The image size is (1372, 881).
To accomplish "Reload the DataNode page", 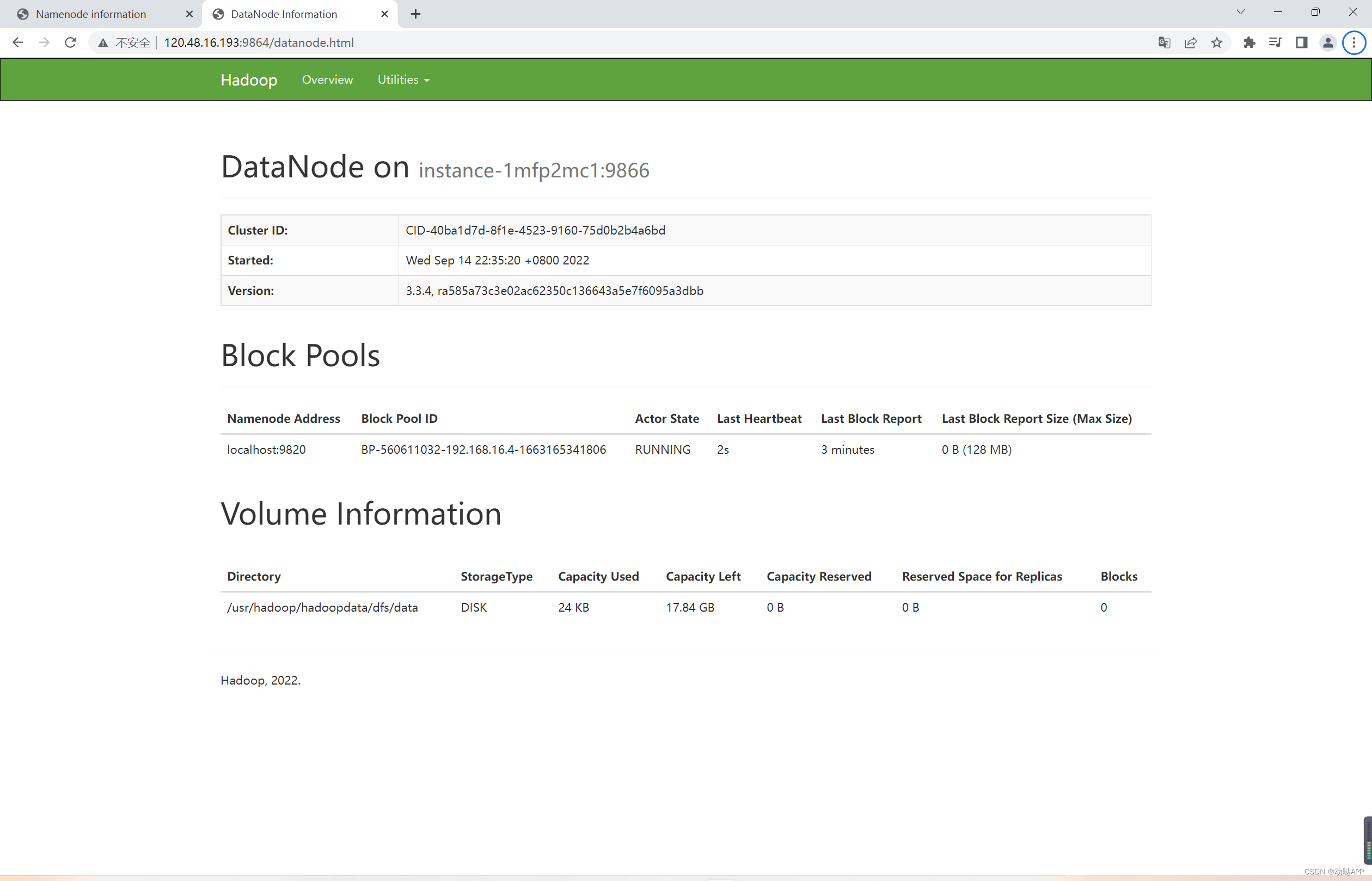I will [x=70, y=42].
